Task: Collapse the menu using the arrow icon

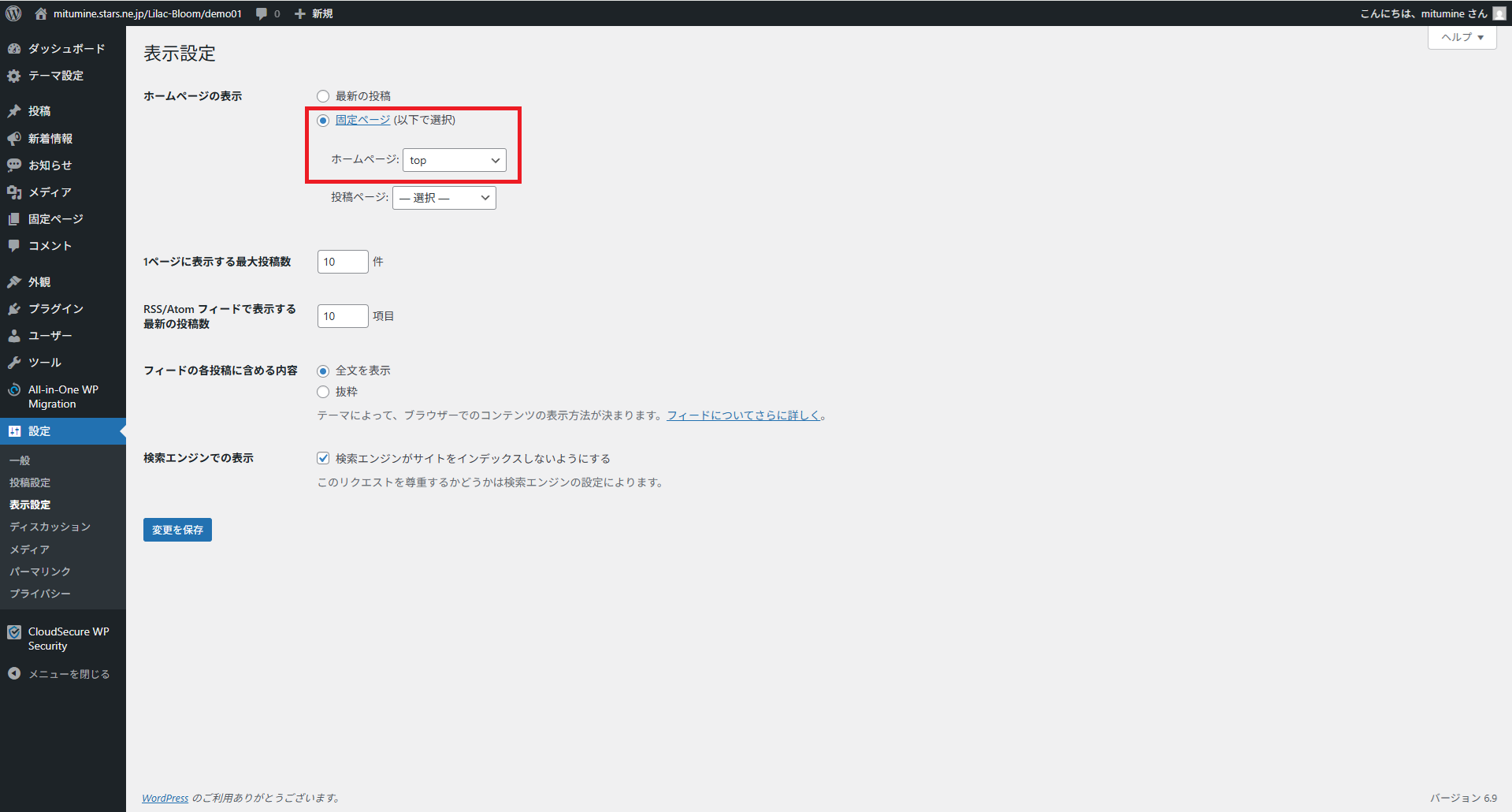Action: click(14, 674)
